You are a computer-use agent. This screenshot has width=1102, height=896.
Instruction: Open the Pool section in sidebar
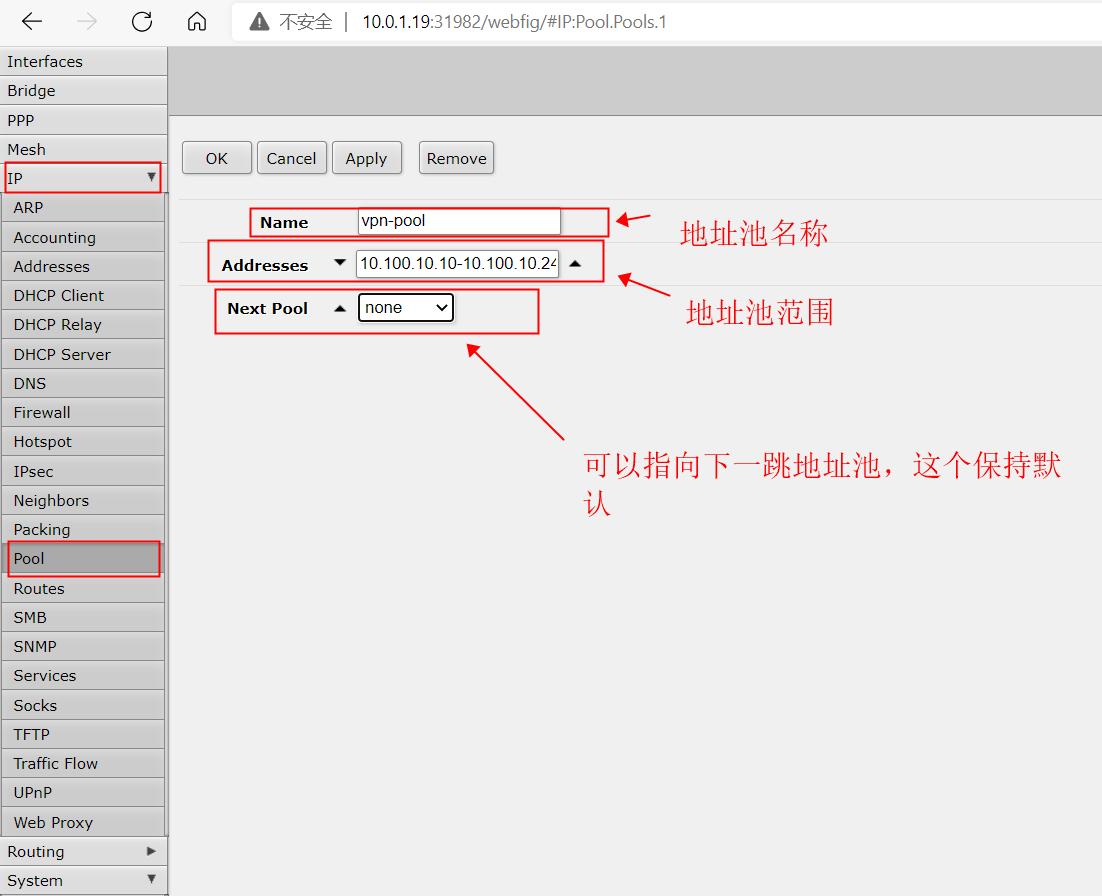[27, 558]
